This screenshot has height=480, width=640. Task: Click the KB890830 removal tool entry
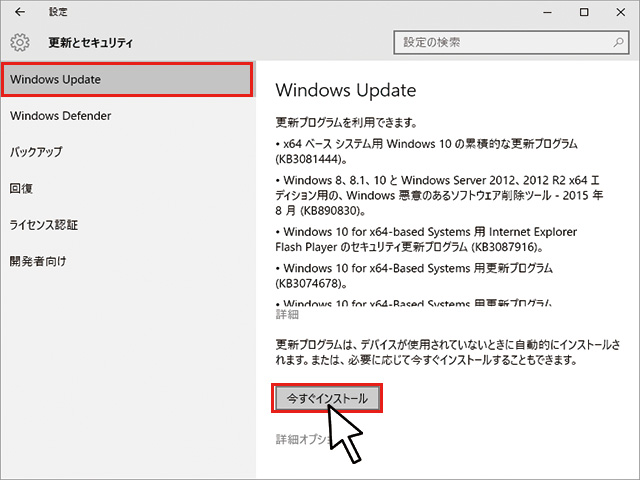pos(439,196)
